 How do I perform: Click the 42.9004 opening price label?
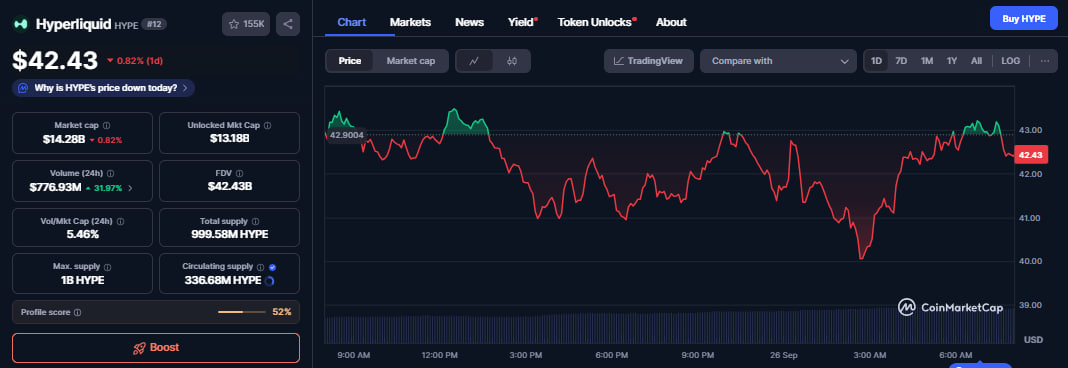tap(346, 135)
